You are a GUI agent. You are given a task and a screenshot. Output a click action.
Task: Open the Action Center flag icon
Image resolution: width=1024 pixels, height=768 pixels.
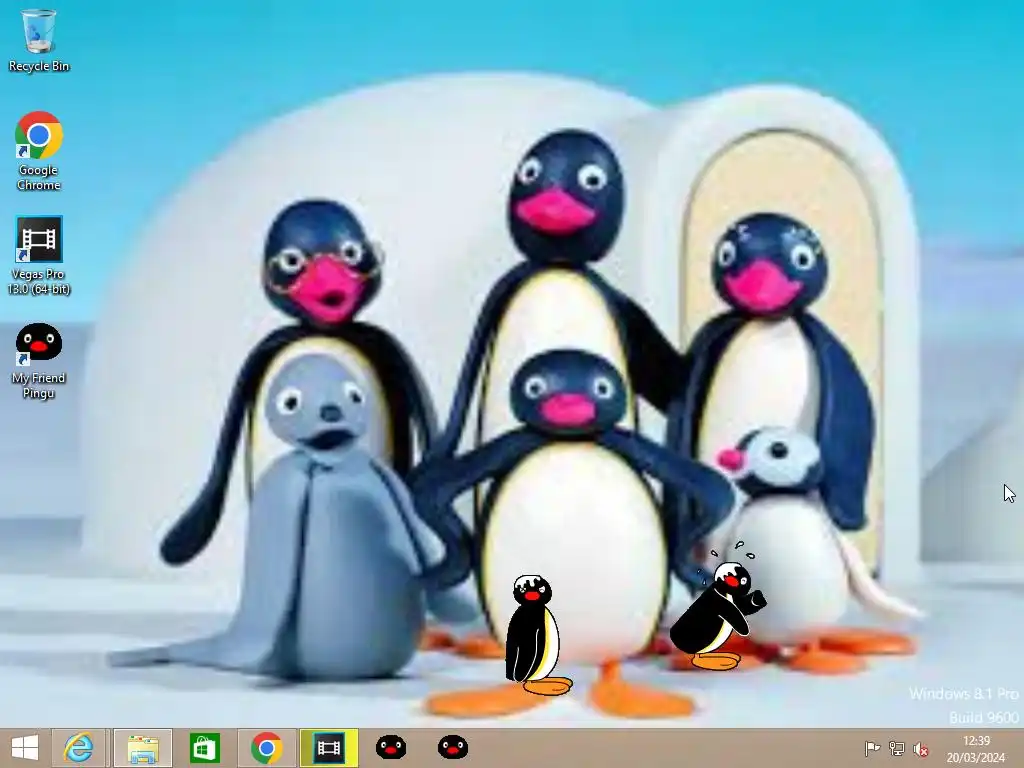[872, 748]
